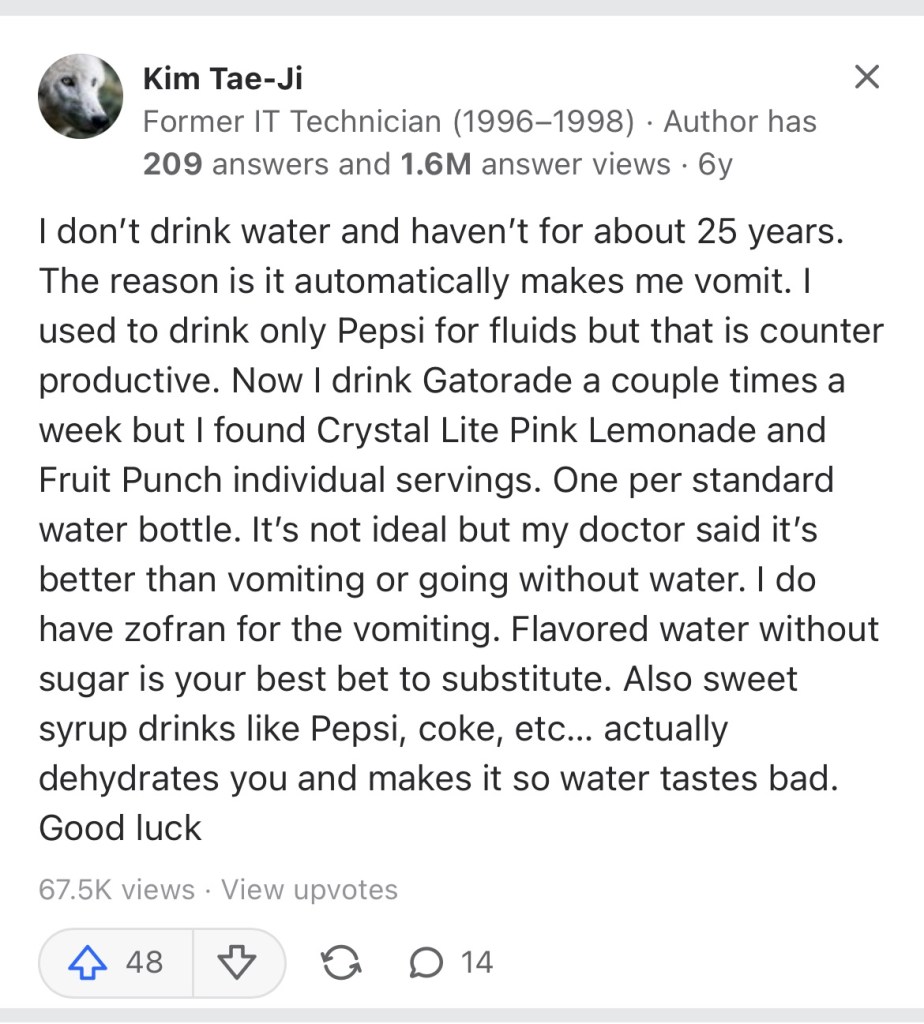Click the View upvotes link
Viewport: 924px width, 1024px height.
tap(309, 889)
